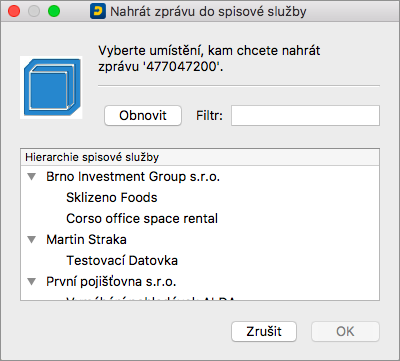Close the dialog with the red button

14,11
